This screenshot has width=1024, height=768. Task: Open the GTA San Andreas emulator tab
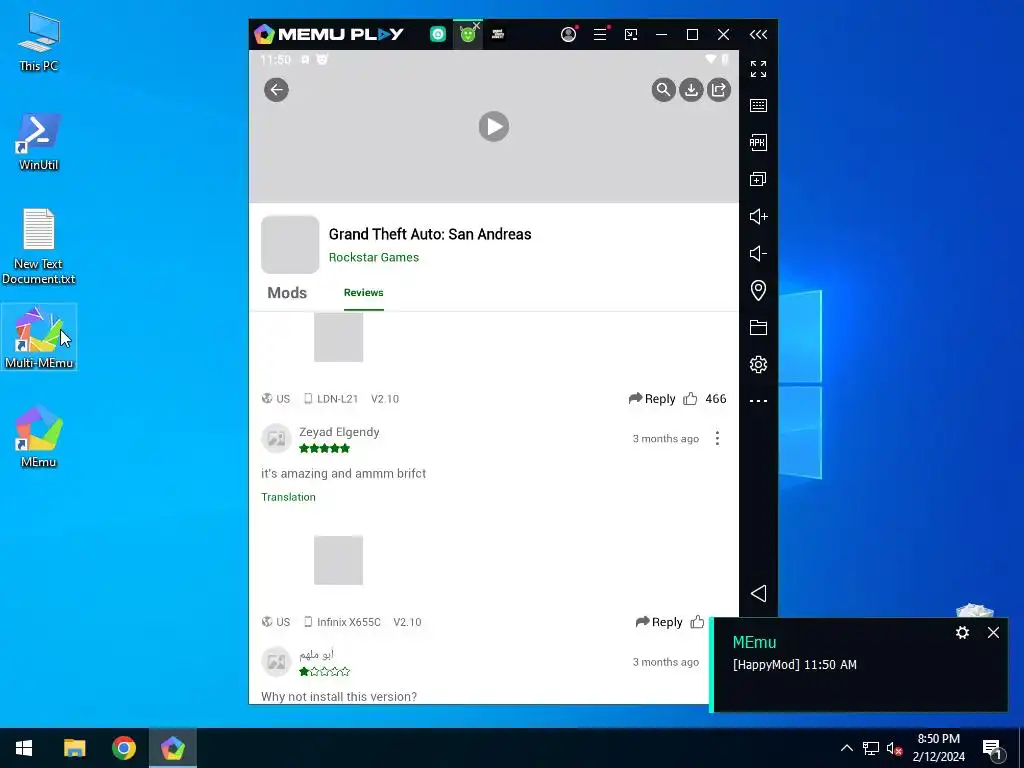pos(498,35)
